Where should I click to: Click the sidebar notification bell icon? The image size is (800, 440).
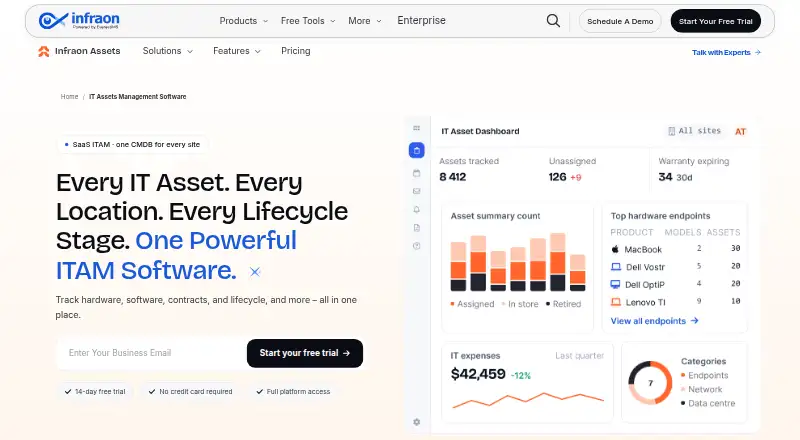[417, 209]
